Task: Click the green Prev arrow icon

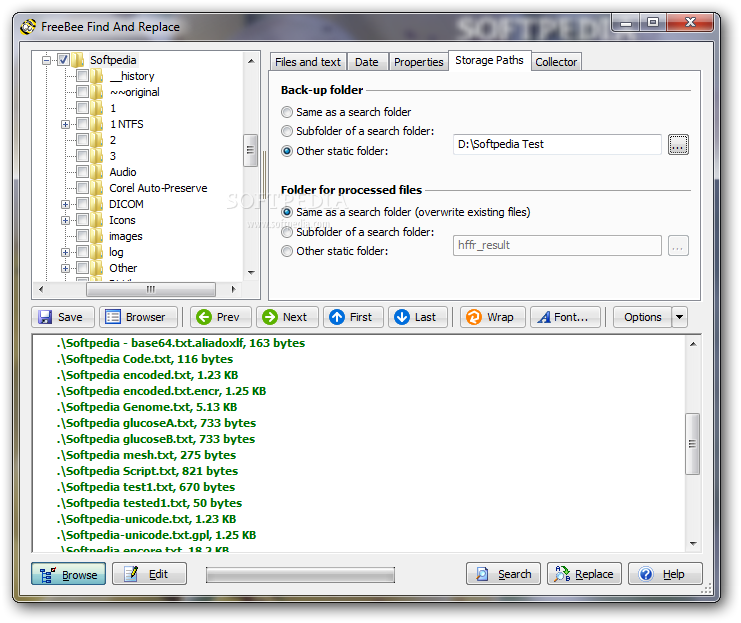Action: [x=204, y=317]
